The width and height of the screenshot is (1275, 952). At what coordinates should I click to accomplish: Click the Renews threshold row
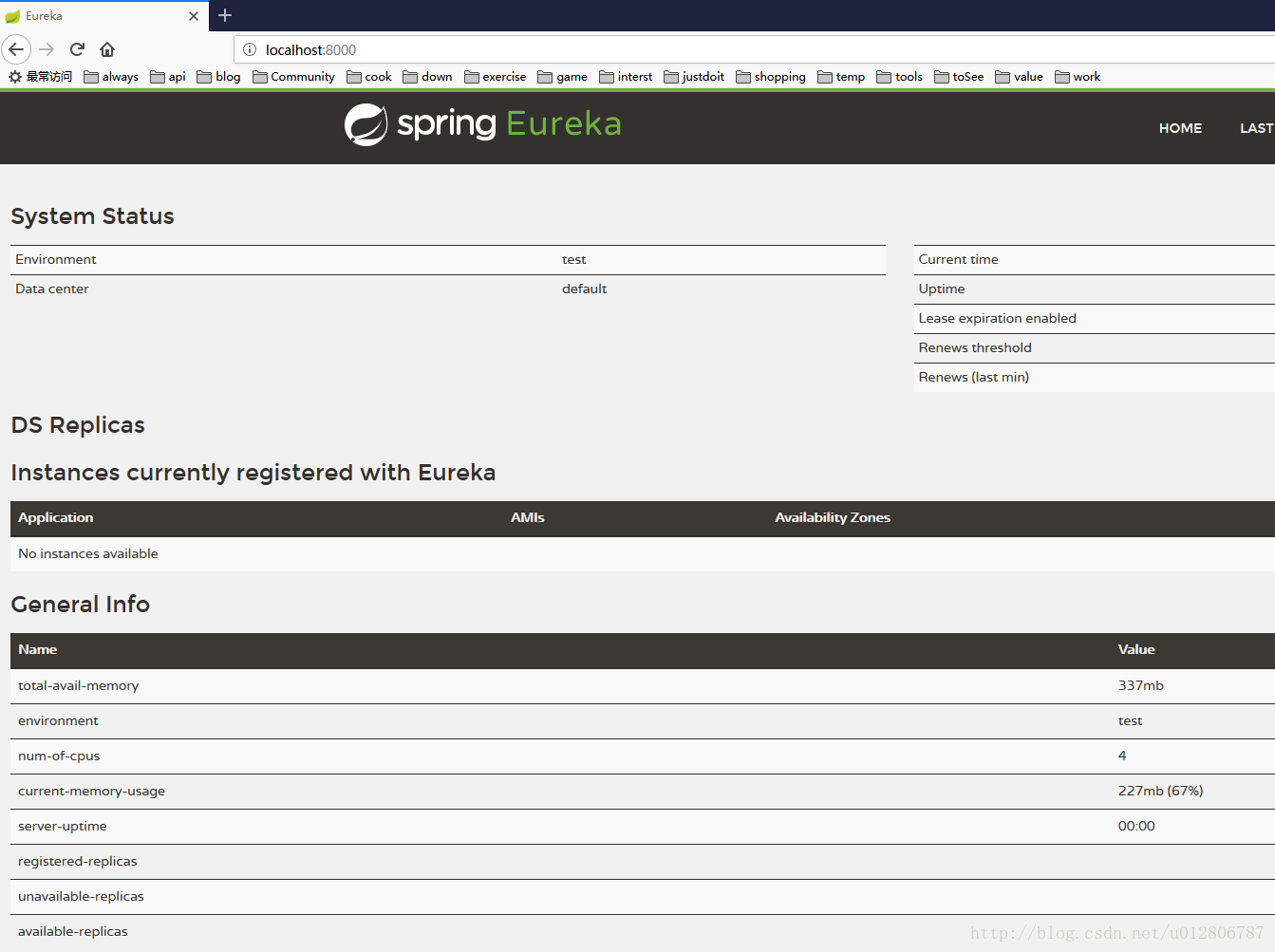[1094, 347]
